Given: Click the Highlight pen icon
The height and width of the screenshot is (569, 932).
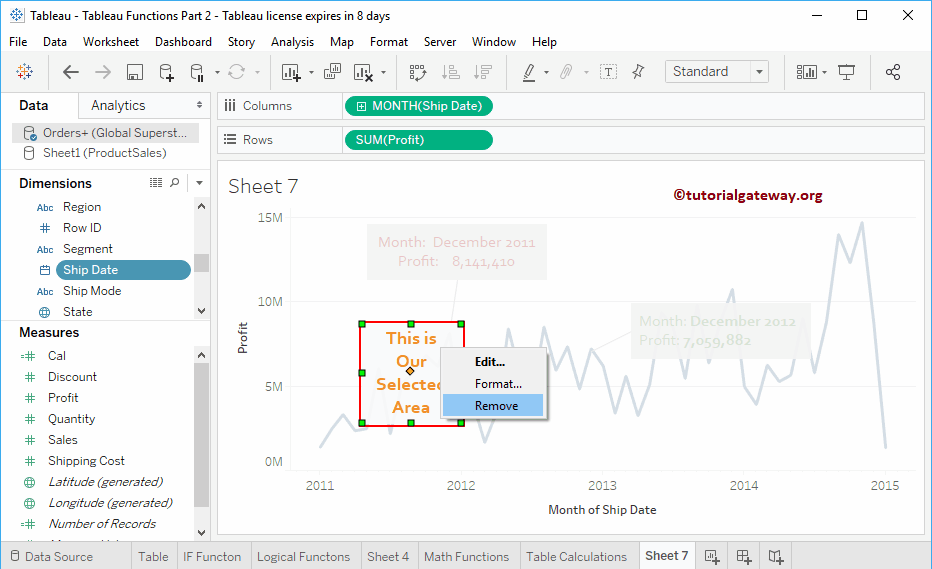Looking at the screenshot, I should 528,72.
